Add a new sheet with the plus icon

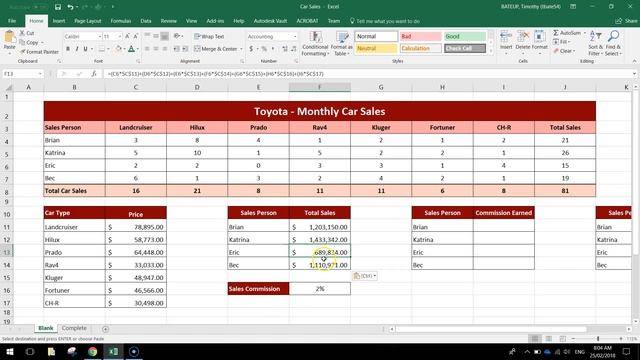click(105, 329)
